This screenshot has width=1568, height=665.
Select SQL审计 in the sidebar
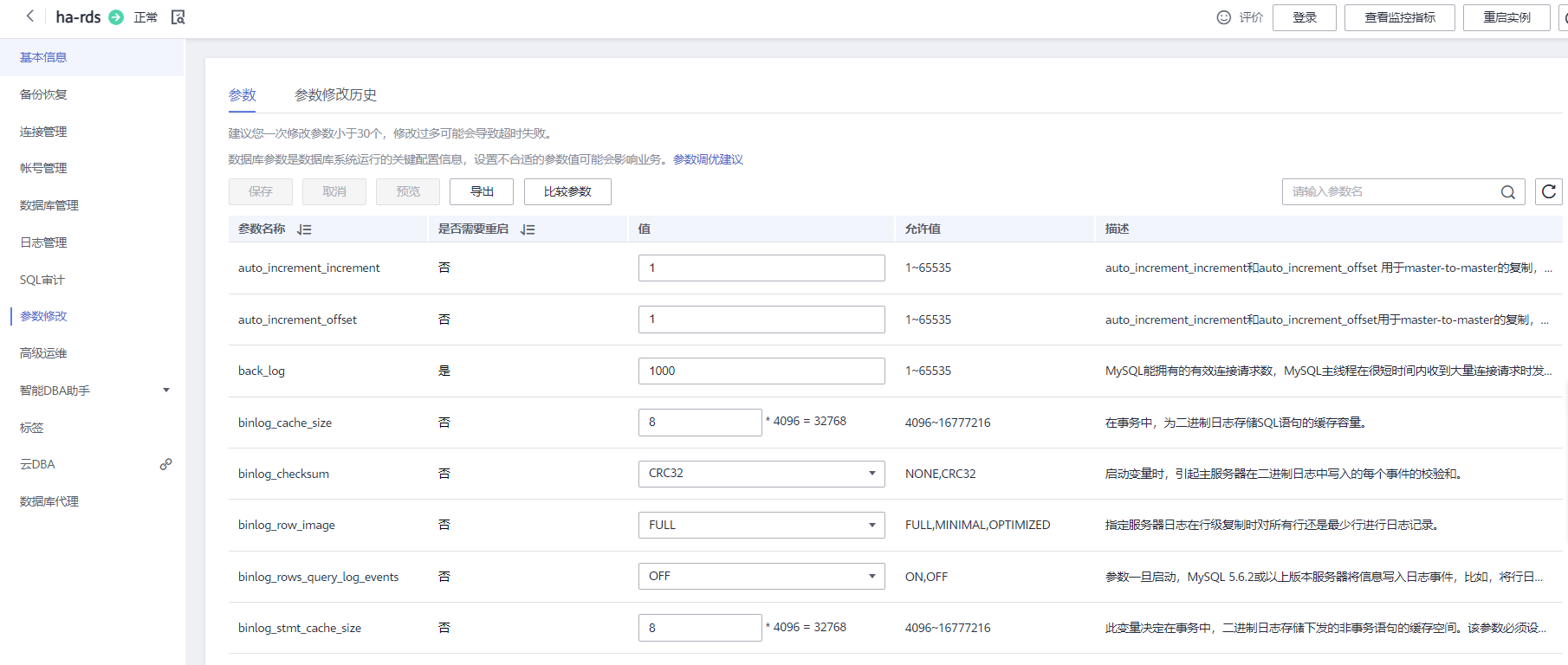tap(42, 280)
